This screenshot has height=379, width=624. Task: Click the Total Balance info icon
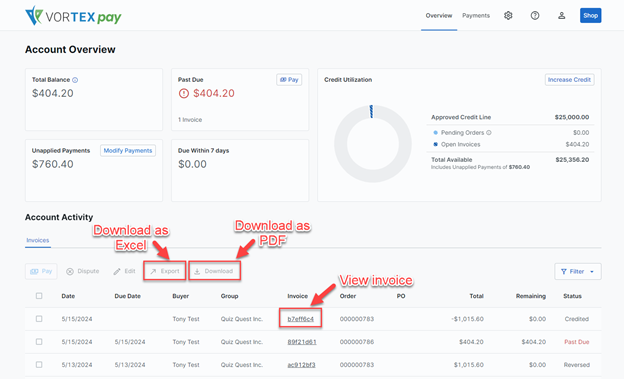pyautogui.click(x=75, y=80)
